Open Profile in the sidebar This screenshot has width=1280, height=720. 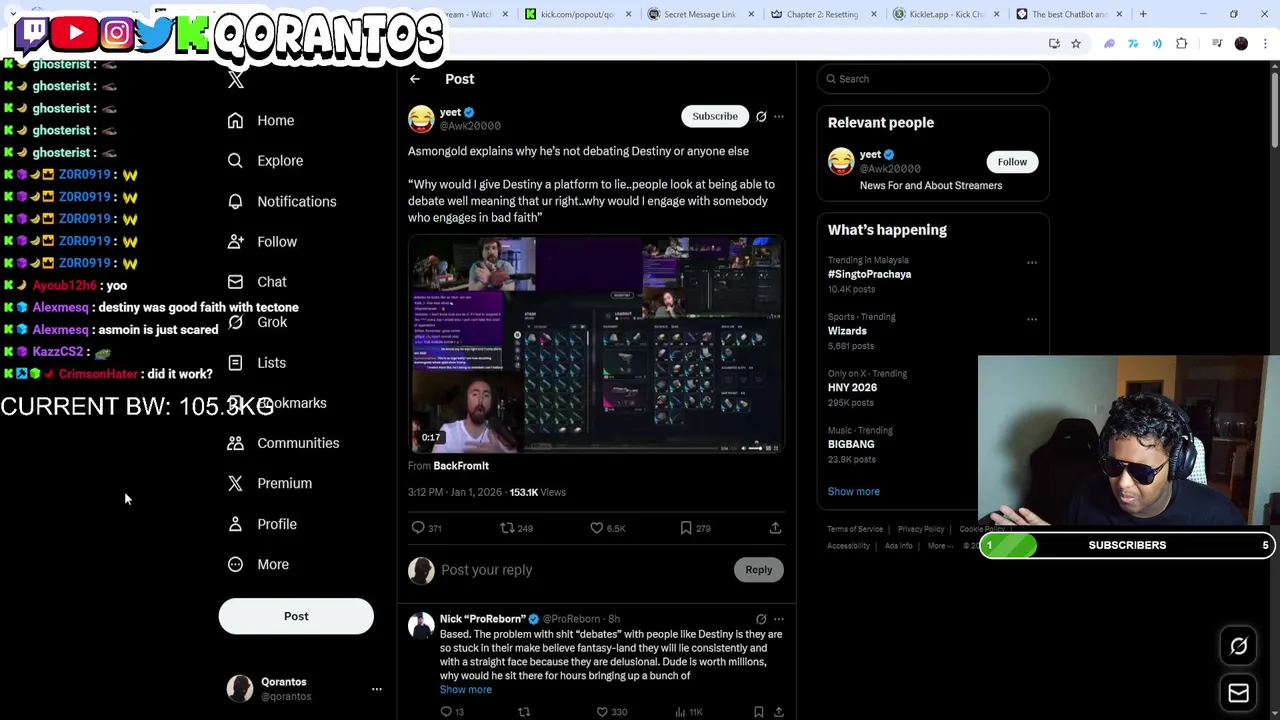pos(262,524)
